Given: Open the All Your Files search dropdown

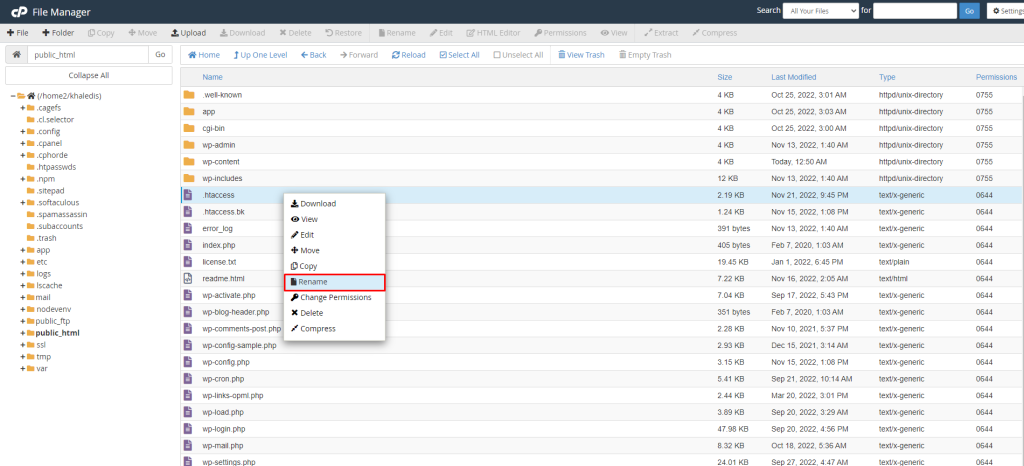Looking at the screenshot, I should coord(820,11).
